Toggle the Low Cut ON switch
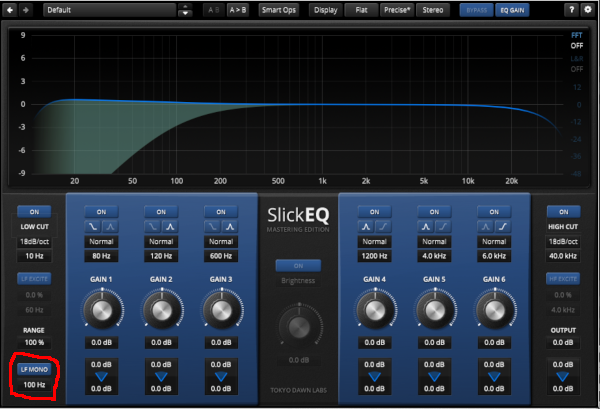The height and width of the screenshot is (409, 600). [x=34, y=211]
